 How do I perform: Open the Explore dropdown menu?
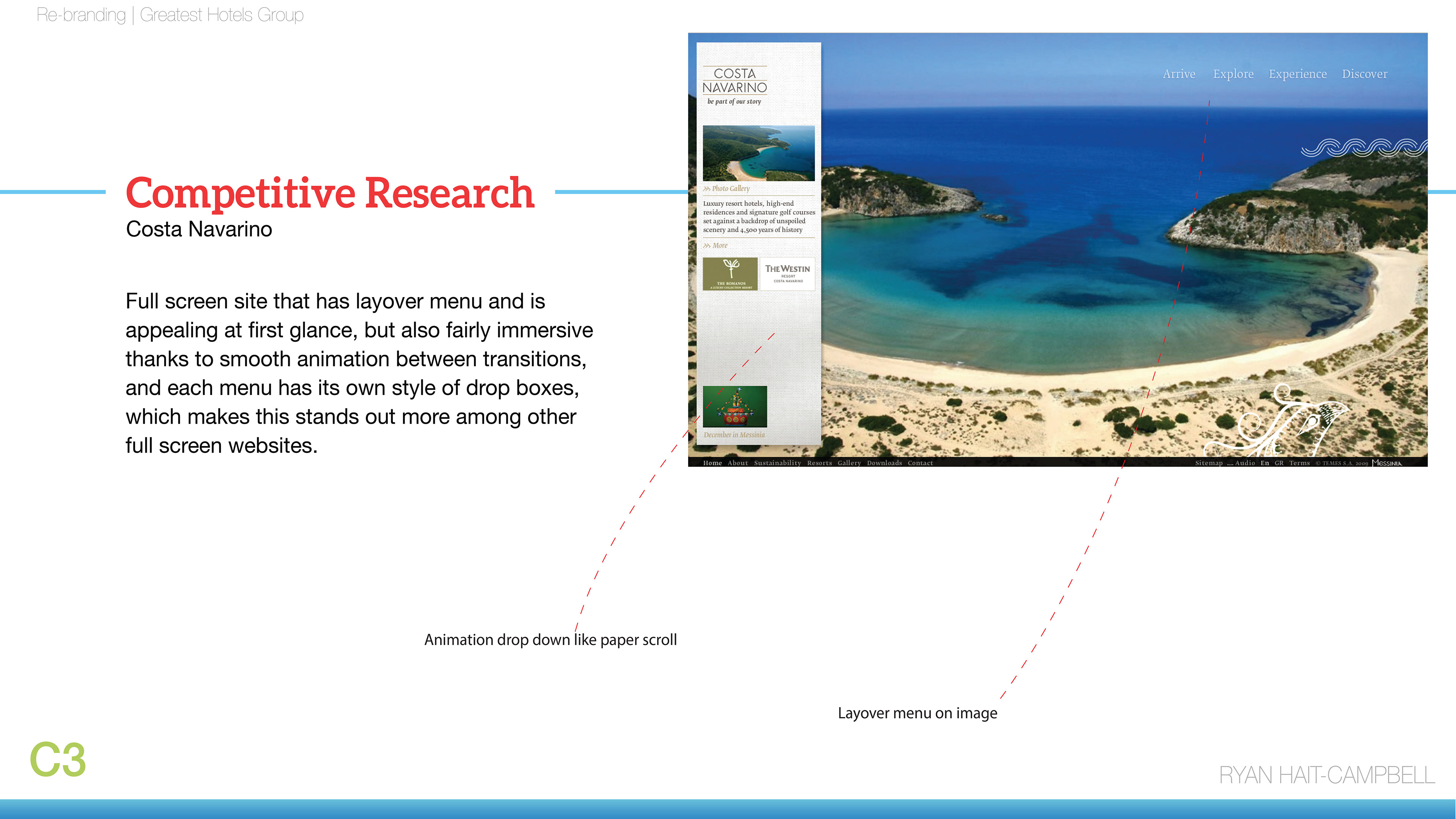tap(1233, 74)
